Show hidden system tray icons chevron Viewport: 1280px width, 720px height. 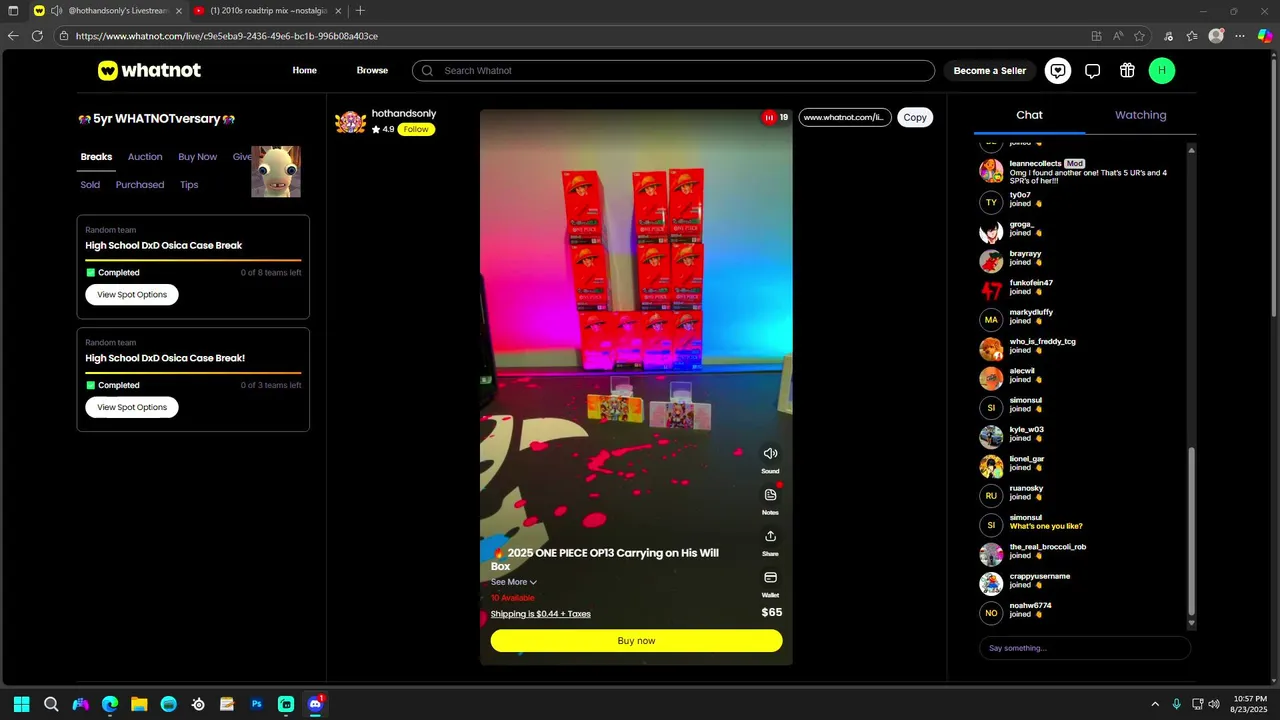click(x=1155, y=704)
